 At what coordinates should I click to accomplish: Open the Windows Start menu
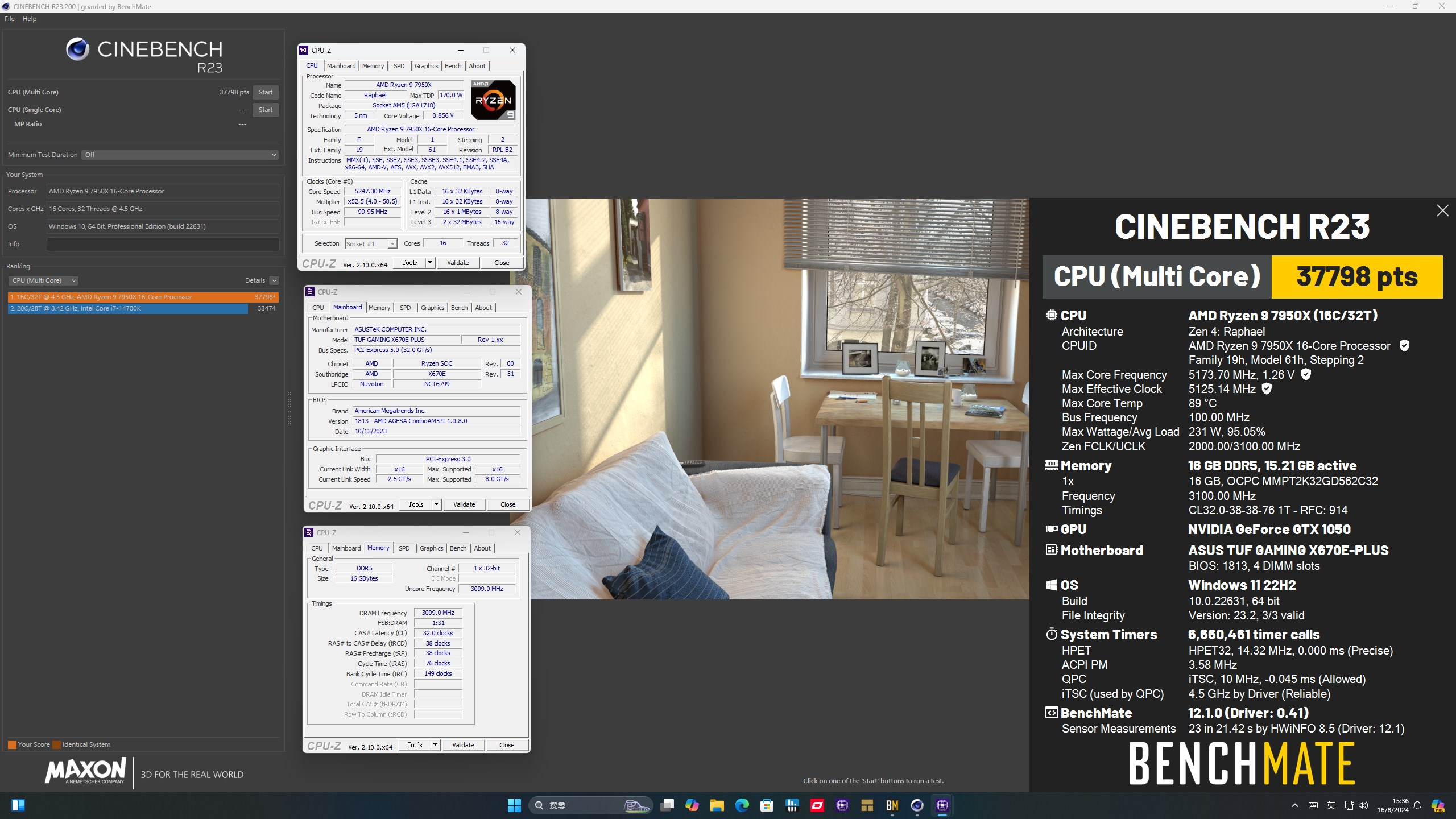tap(514, 805)
